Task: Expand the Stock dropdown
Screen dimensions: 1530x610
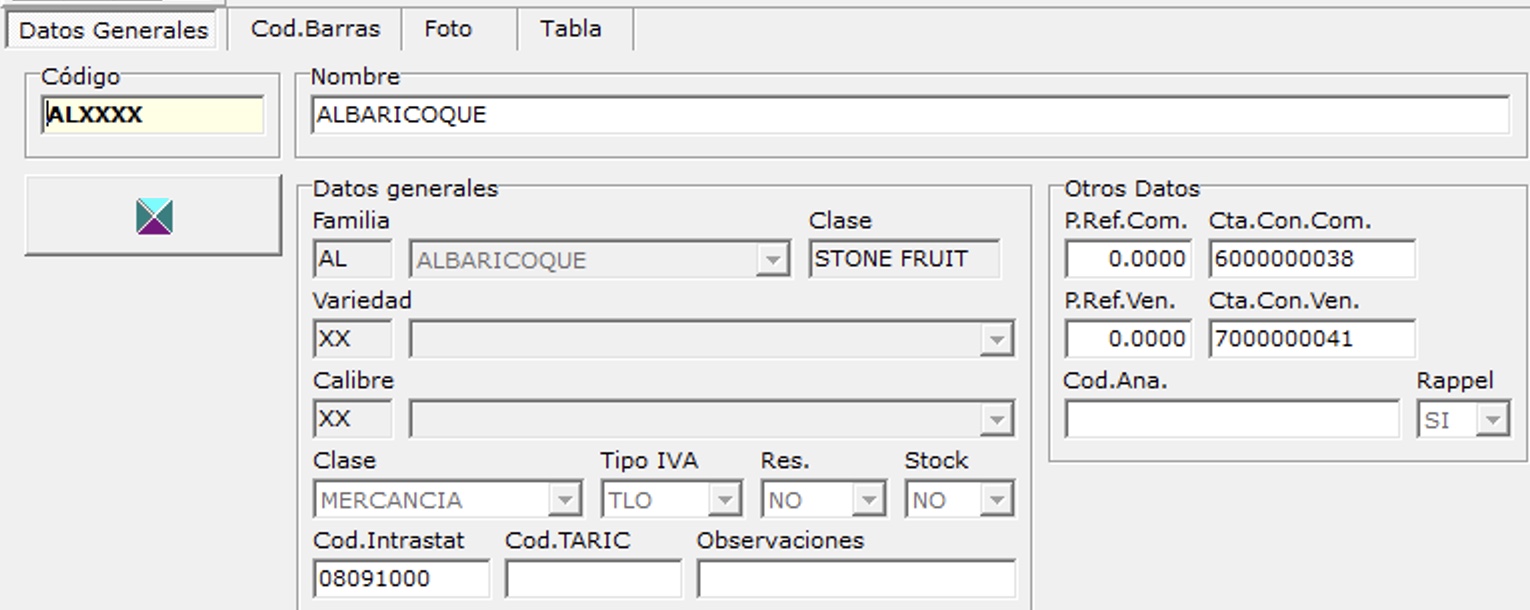Action: 996,500
